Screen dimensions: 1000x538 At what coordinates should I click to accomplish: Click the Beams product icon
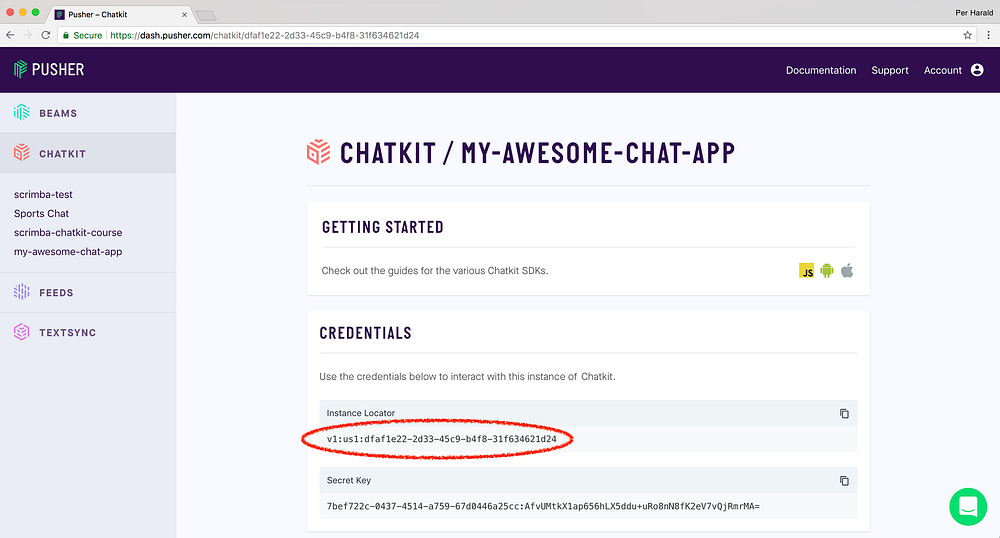pyautogui.click(x=22, y=113)
